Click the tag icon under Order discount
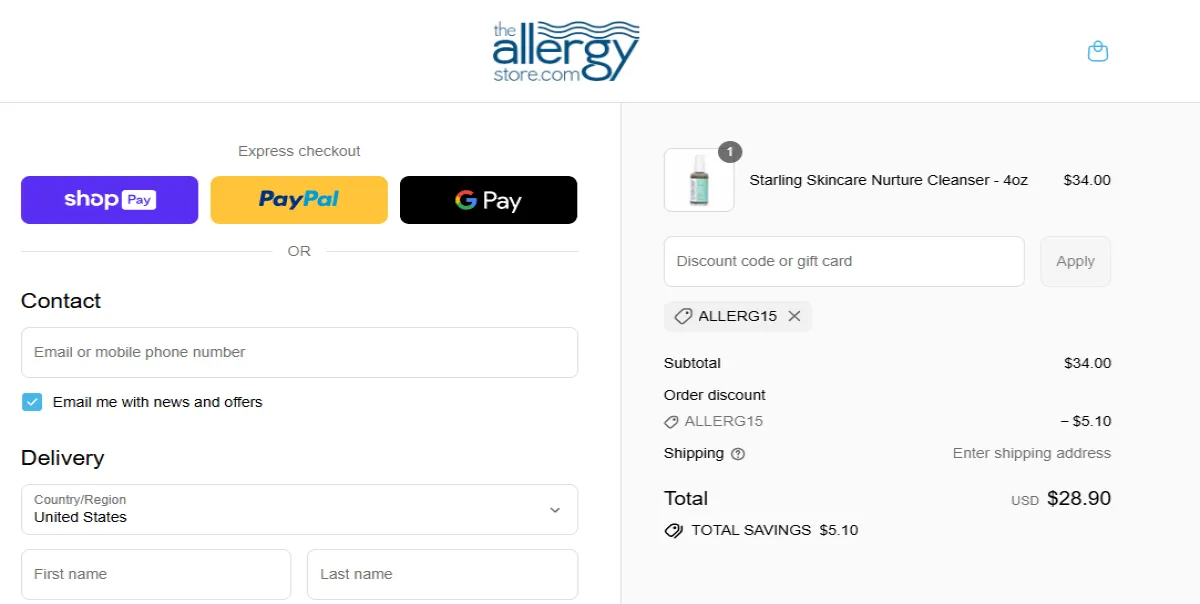1200x604 pixels. 672,421
